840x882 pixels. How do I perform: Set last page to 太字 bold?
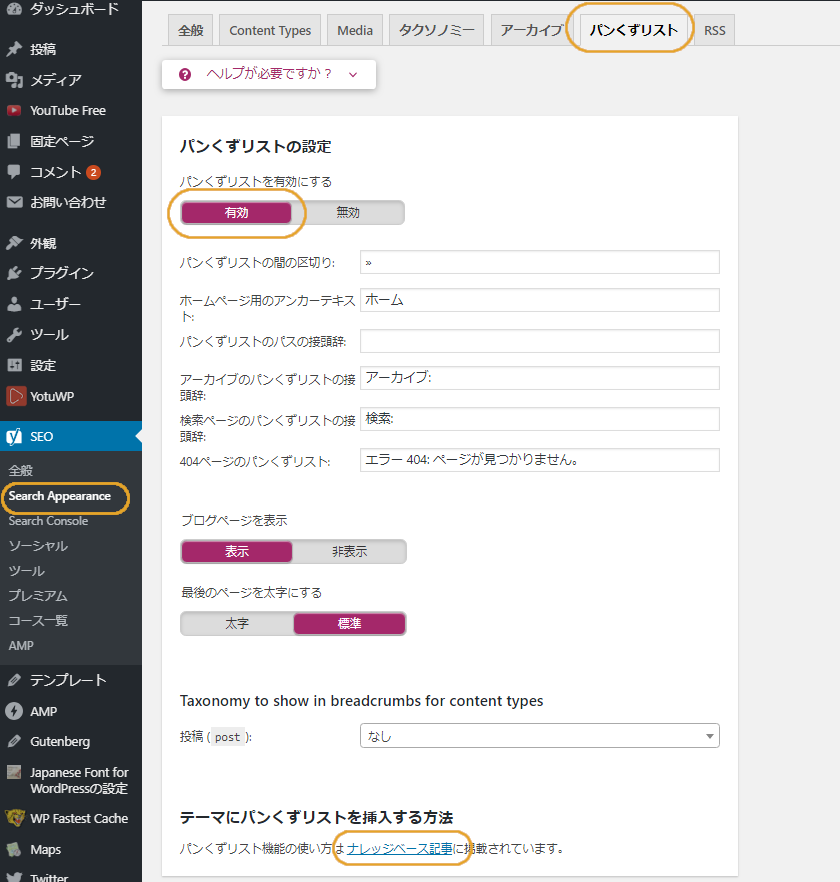click(x=237, y=624)
